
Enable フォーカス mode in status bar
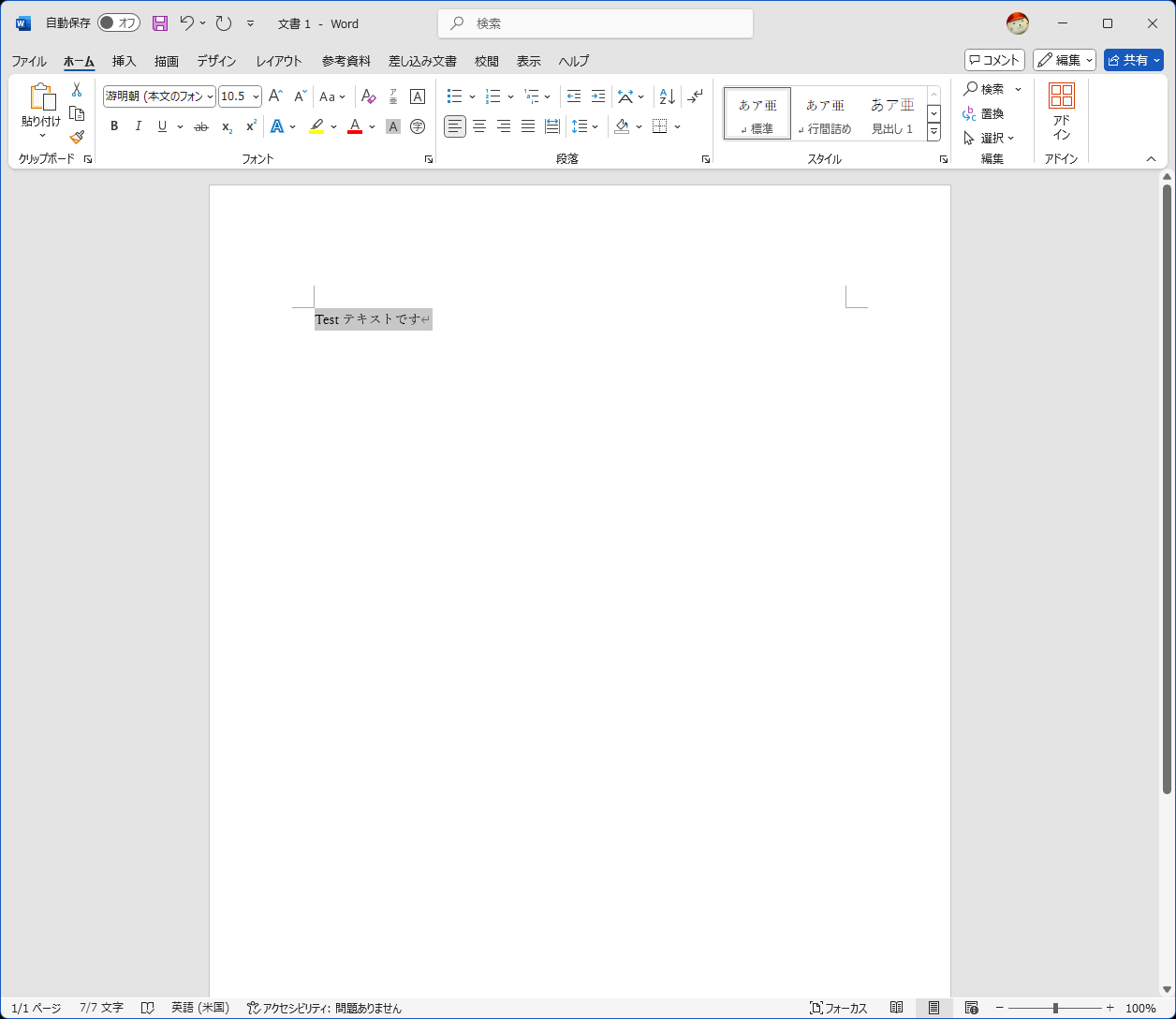coord(839,1008)
